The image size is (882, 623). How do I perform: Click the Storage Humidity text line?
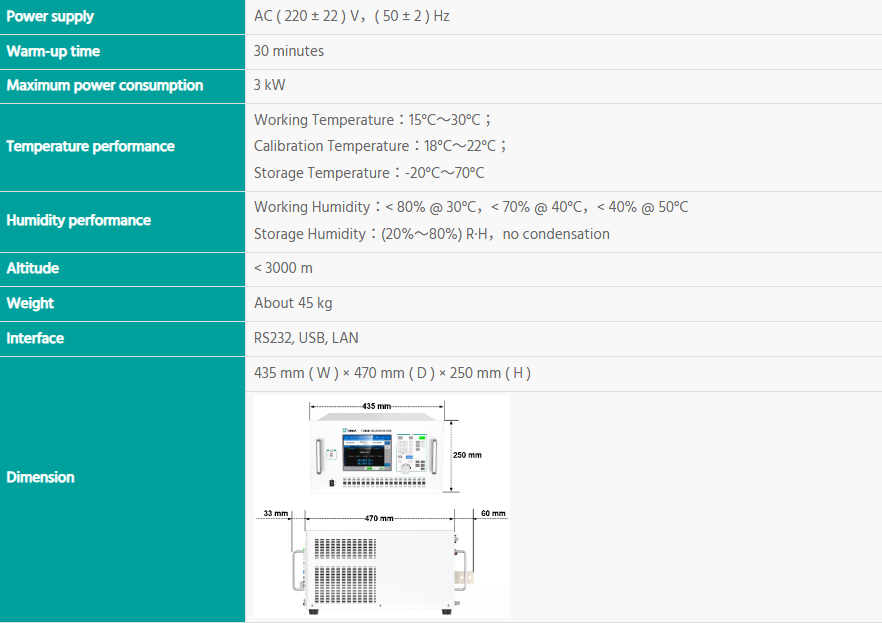coord(431,234)
